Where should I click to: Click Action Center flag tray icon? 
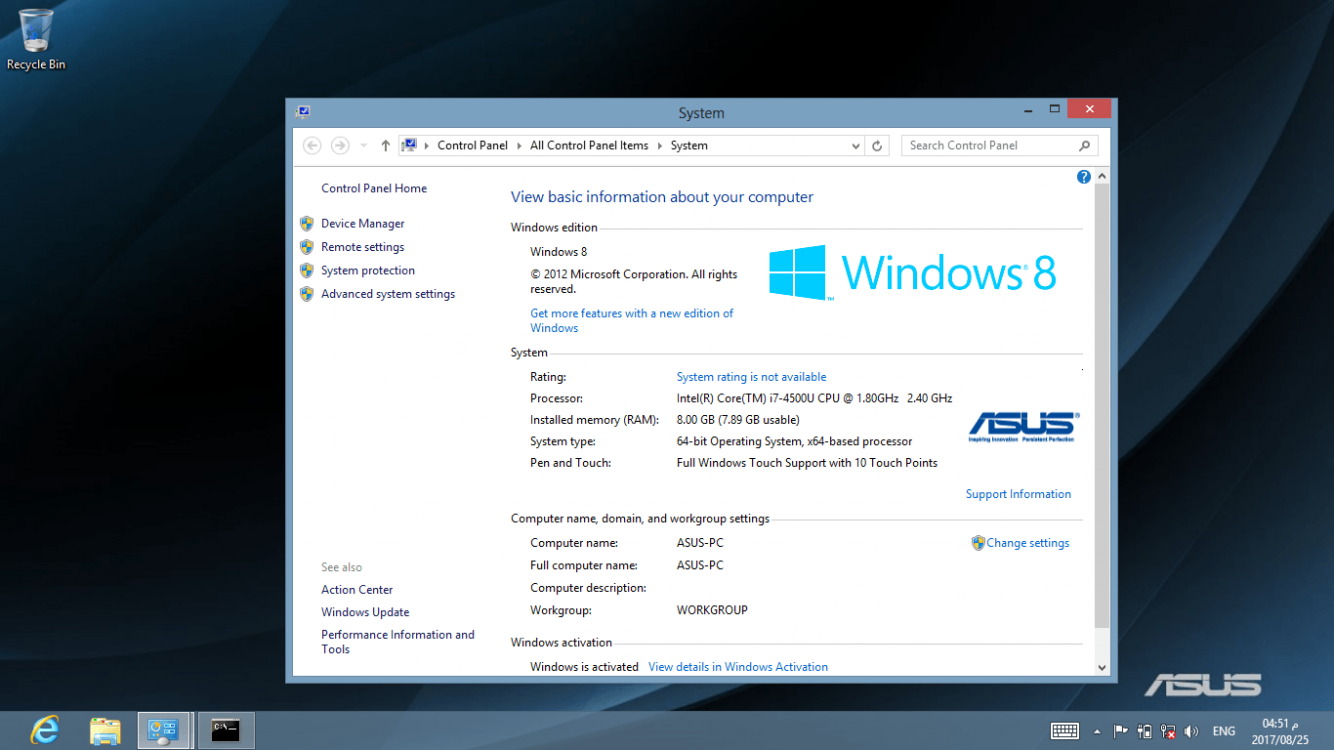(1121, 732)
